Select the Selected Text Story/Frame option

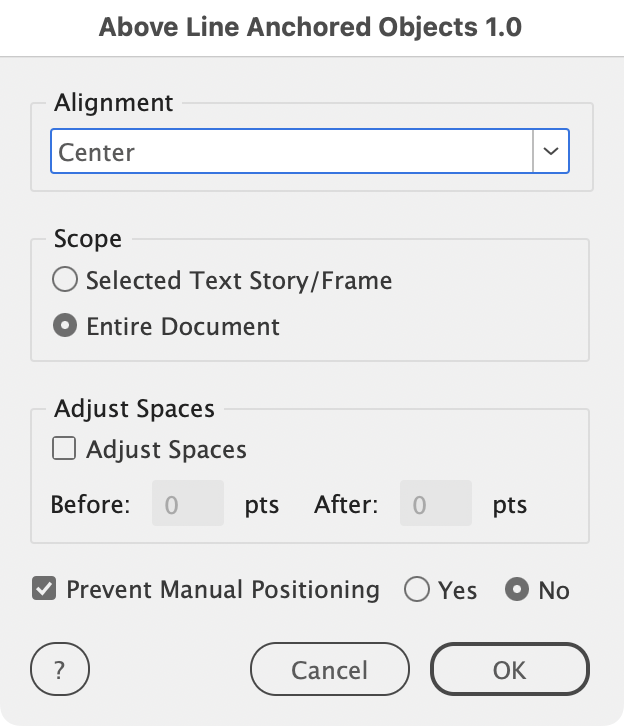pyautogui.click(x=65, y=281)
